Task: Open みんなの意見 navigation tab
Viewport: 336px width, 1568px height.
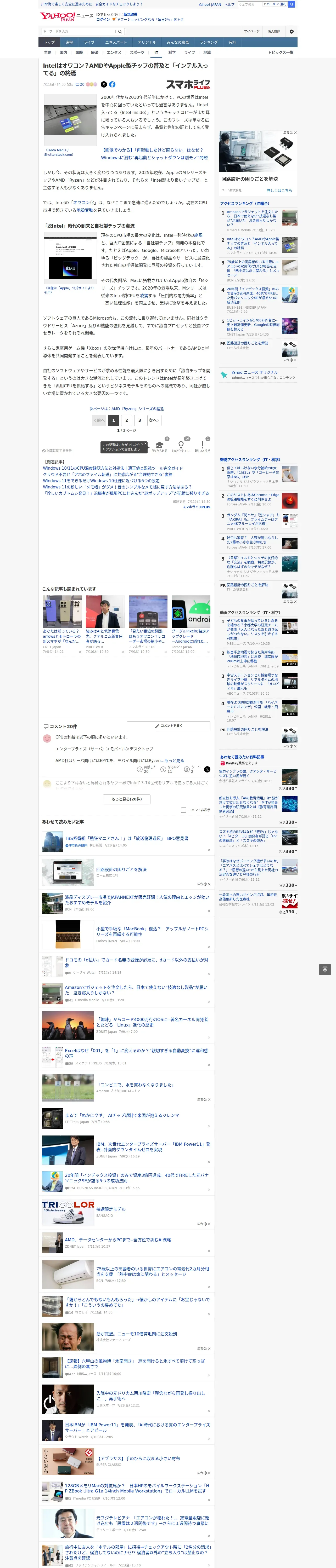Action: coord(178,42)
